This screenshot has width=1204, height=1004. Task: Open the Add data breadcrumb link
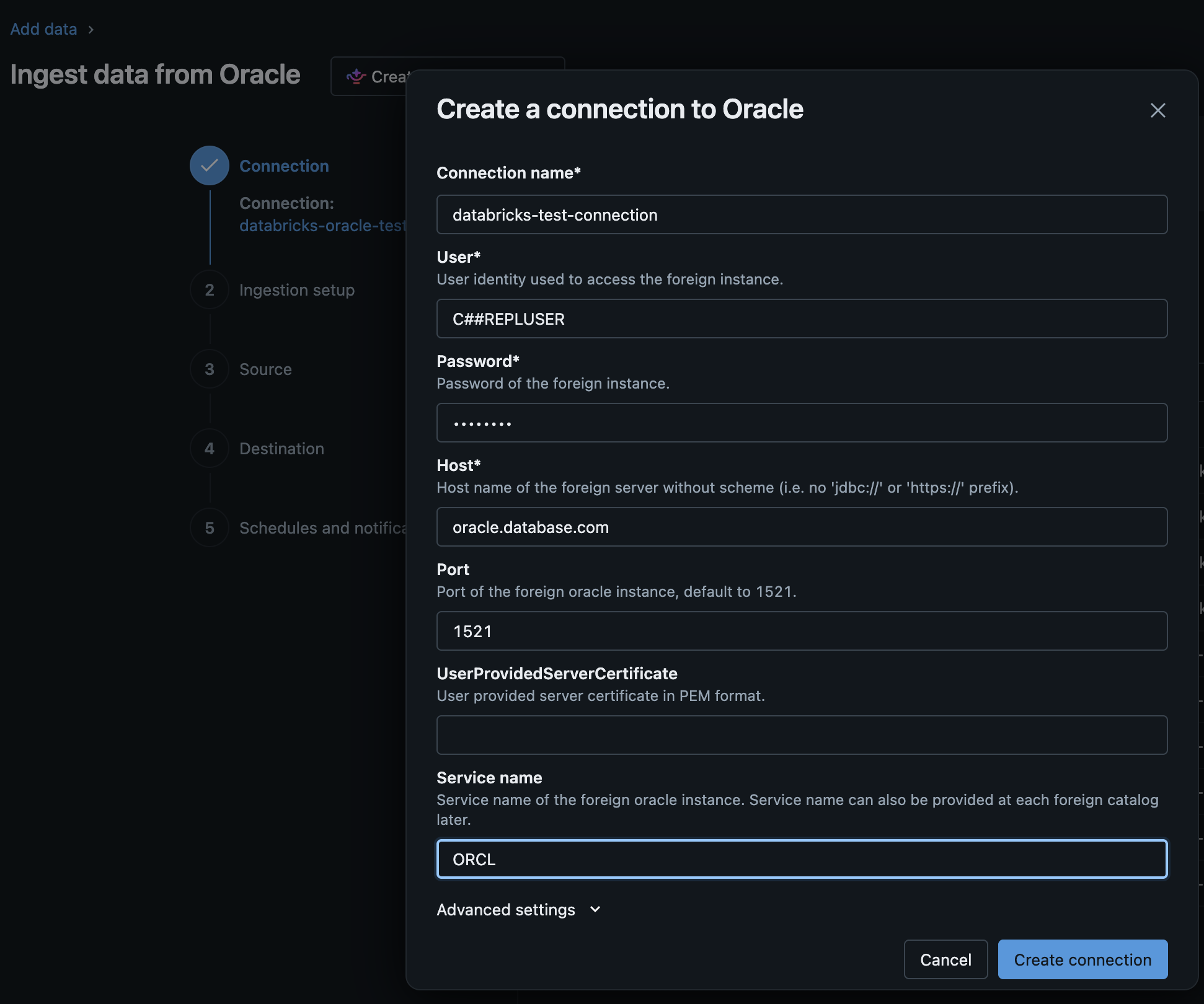[x=43, y=29]
